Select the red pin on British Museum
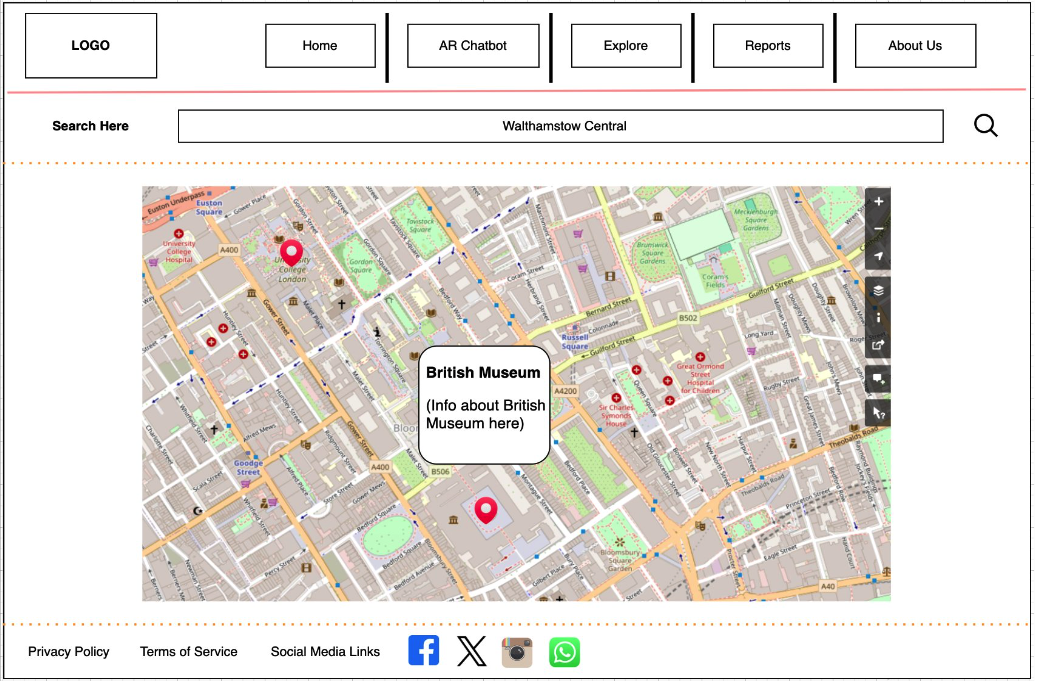The width and height of the screenshot is (1038, 684). (x=486, y=510)
